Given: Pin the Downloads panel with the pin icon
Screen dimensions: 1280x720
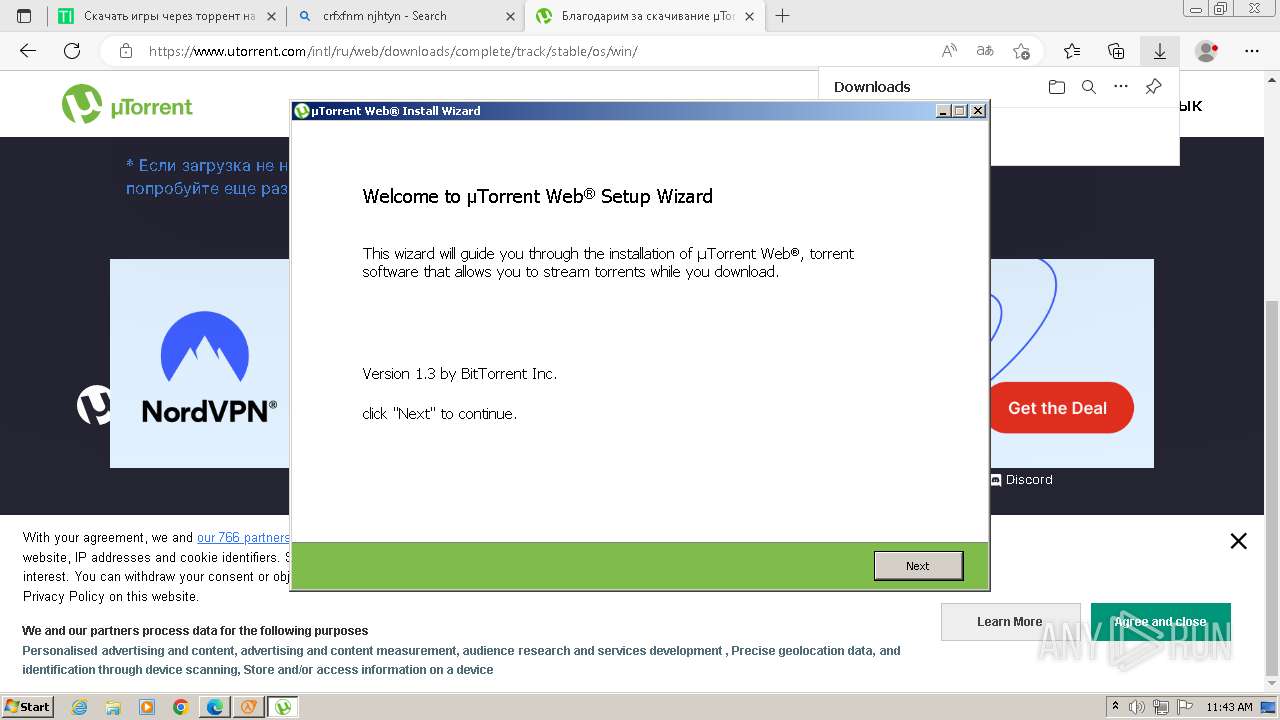Looking at the screenshot, I should pos(1153,87).
